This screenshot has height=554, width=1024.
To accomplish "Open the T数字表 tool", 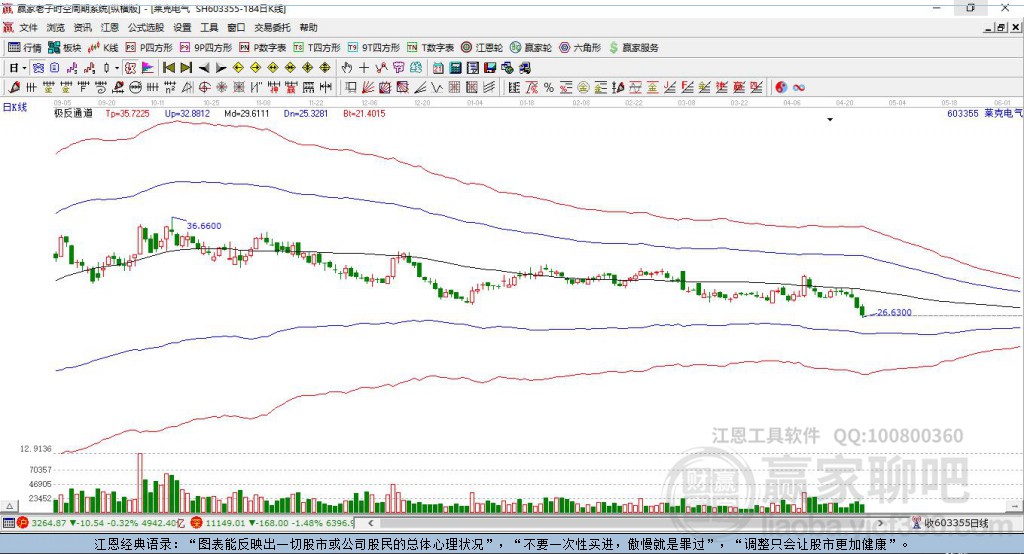I will pyautogui.click(x=430, y=48).
